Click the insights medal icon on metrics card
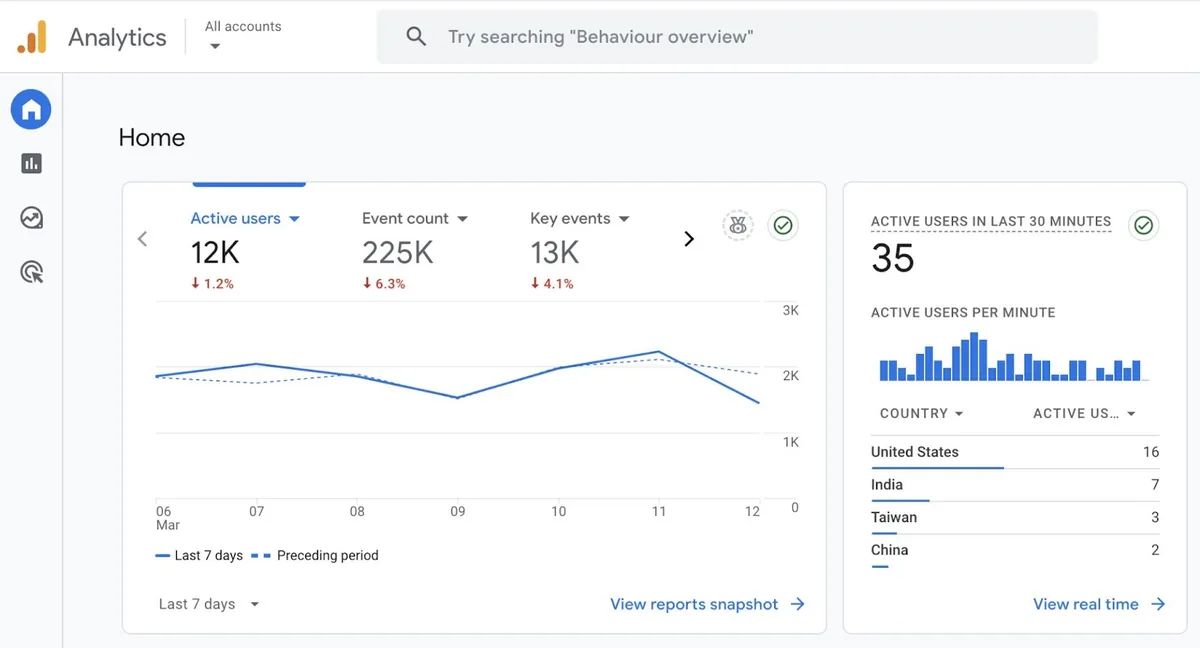 click(x=738, y=226)
